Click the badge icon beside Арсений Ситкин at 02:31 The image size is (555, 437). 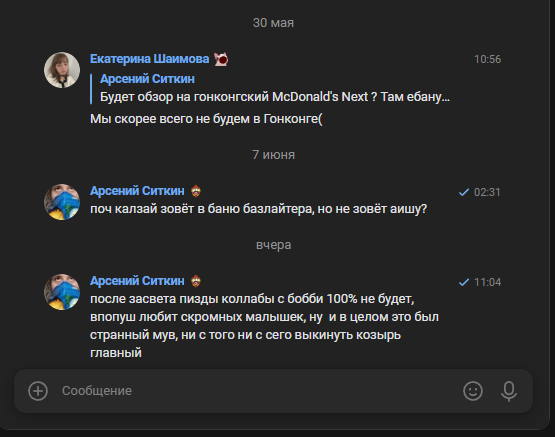tap(196, 191)
